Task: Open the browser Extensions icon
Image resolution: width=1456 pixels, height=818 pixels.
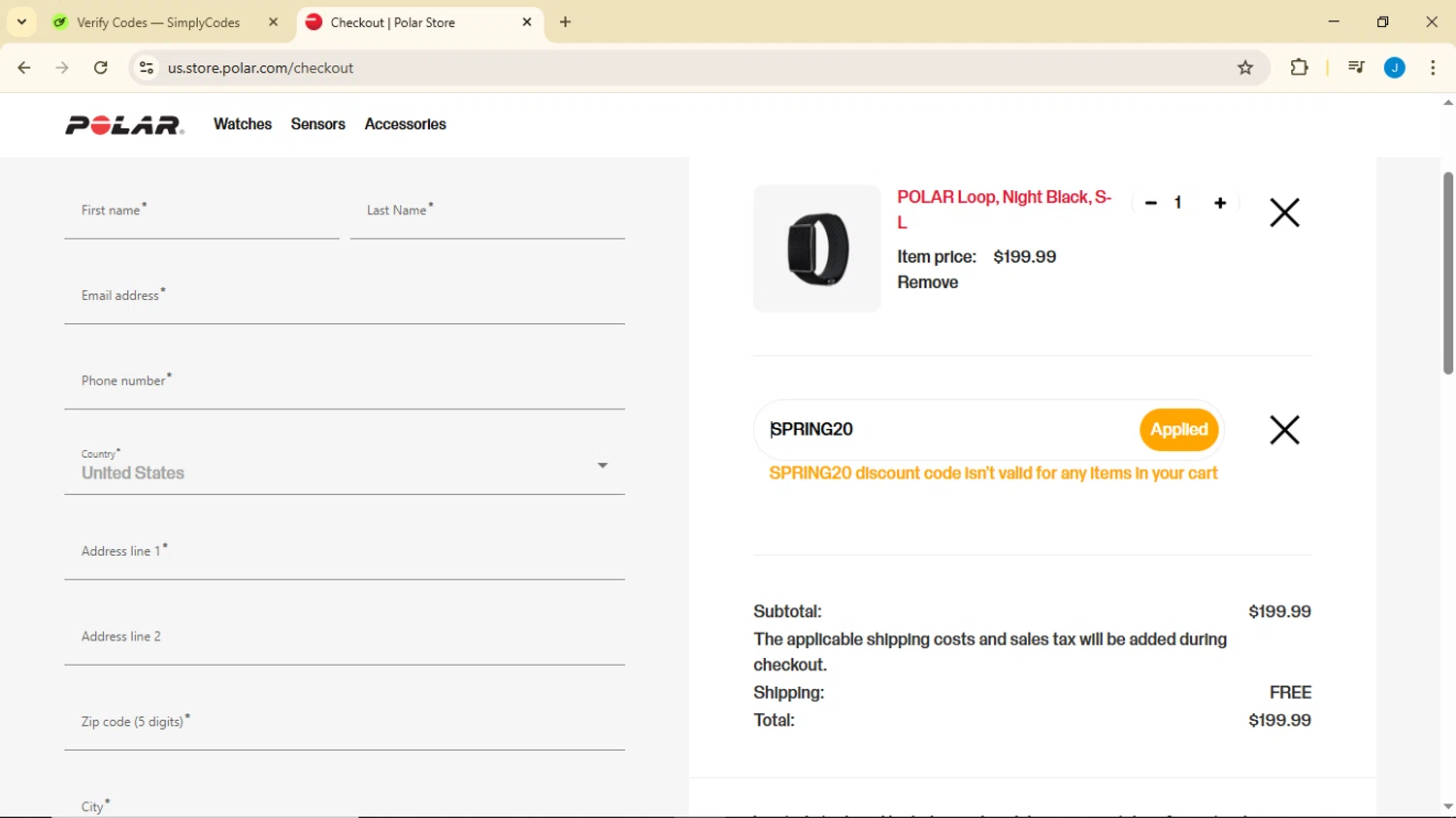Action: 1299,68
